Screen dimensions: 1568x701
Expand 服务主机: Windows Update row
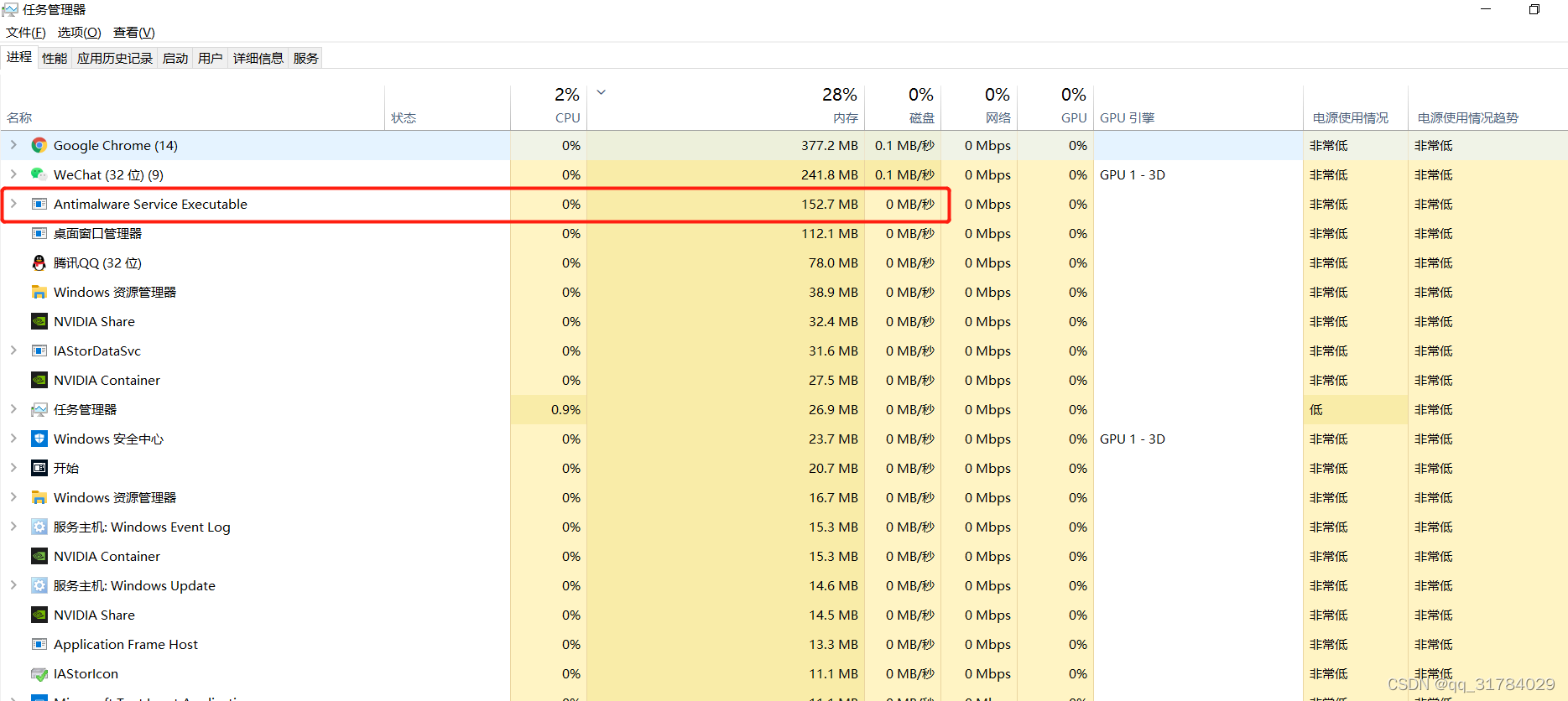[x=13, y=585]
